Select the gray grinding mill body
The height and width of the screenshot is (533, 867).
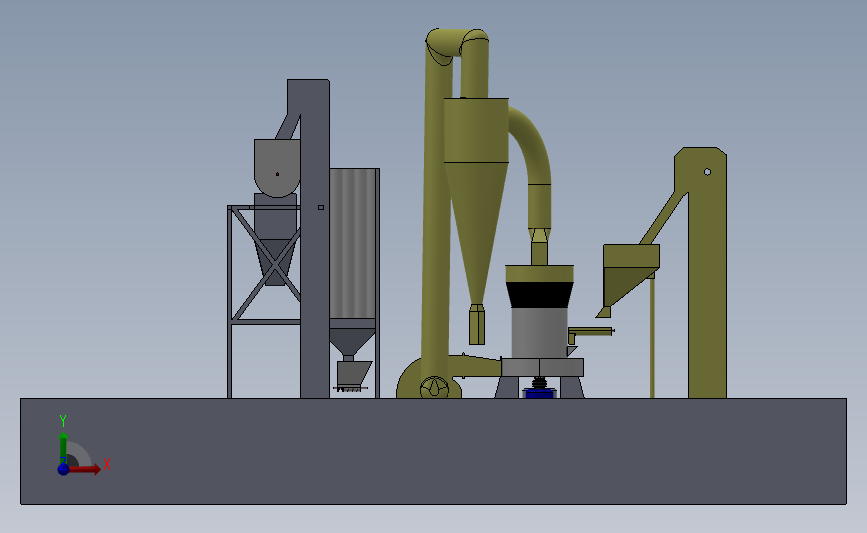[x=539, y=333]
